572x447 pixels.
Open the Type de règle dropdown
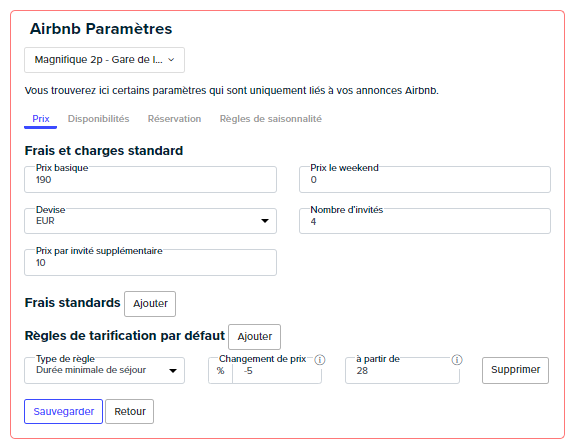pos(104,370)
